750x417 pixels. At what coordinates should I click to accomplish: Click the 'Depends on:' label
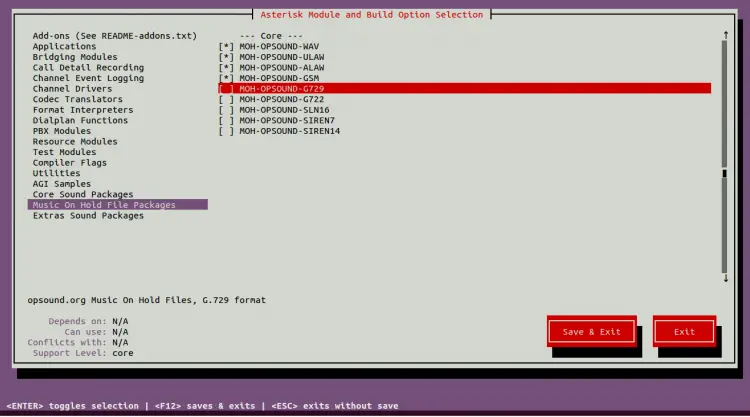point(77,321)
